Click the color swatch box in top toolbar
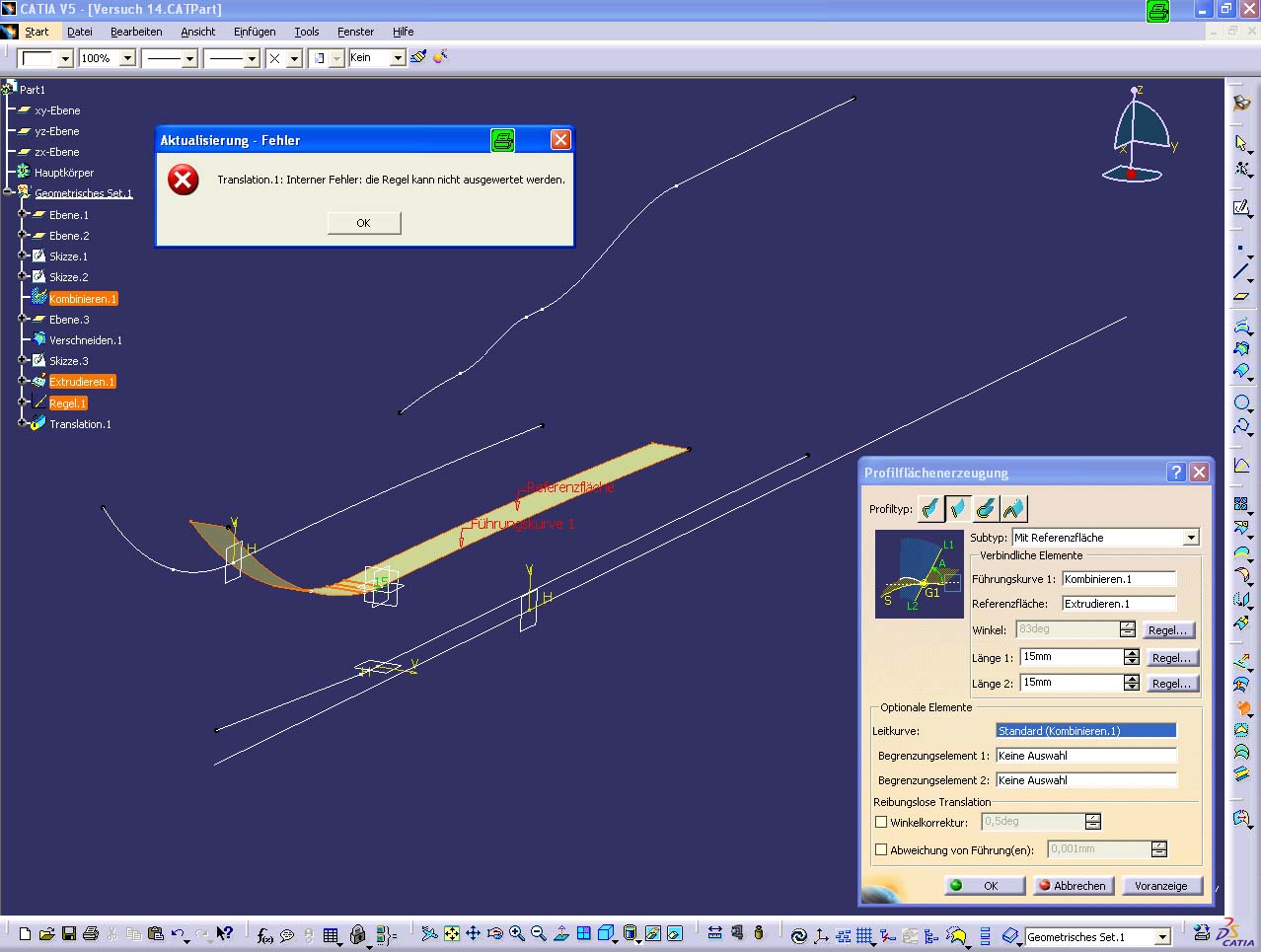Viewport: 1261px width, 952px height. pos(38,58)
